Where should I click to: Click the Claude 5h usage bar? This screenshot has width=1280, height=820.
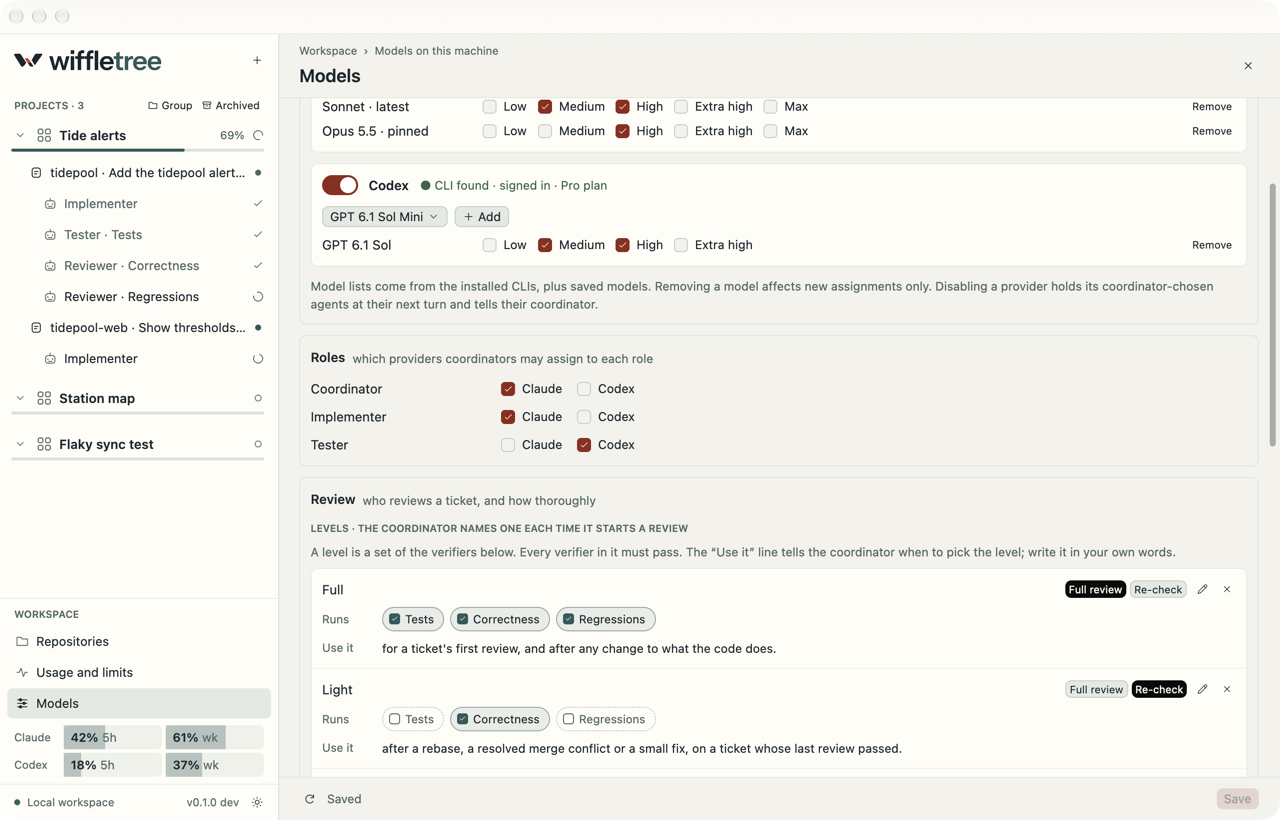[112, 737]
